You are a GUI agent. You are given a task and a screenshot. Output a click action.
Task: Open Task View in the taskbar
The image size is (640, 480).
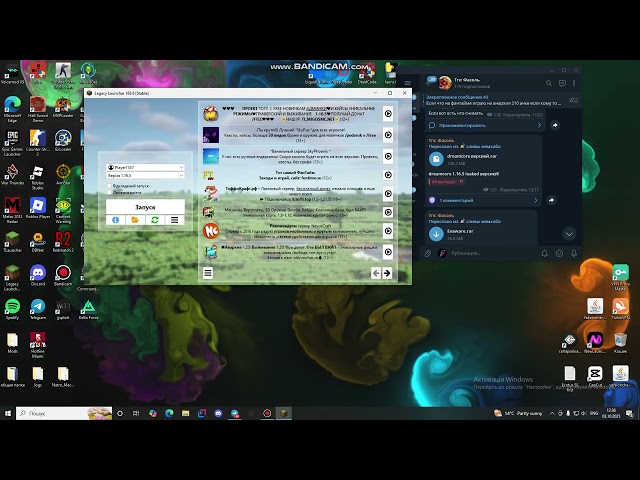(x=136, y=413)
